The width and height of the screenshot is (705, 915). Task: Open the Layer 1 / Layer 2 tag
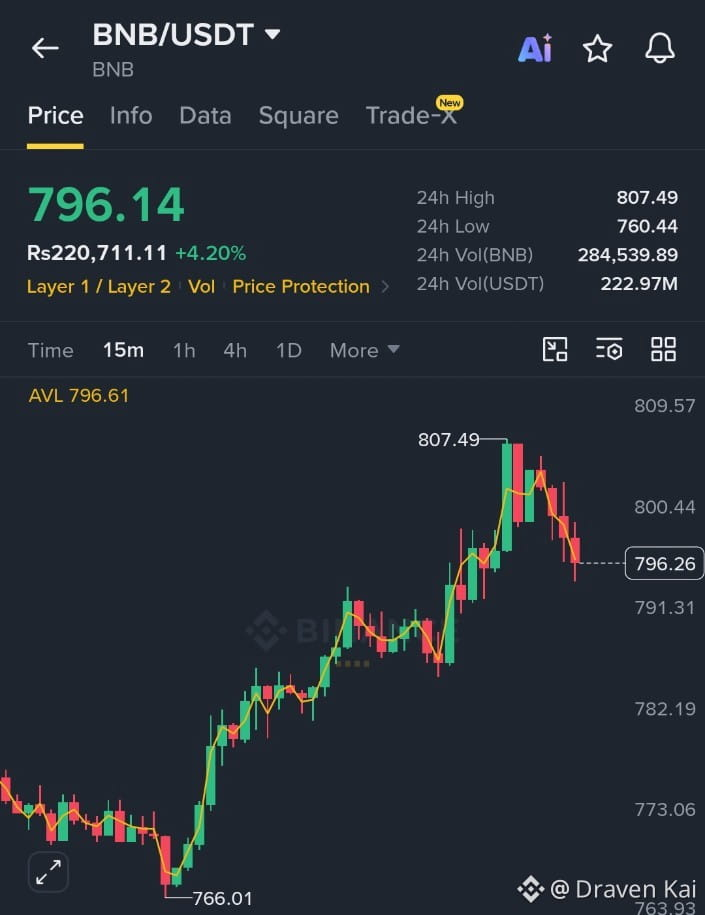click(99, 287)
